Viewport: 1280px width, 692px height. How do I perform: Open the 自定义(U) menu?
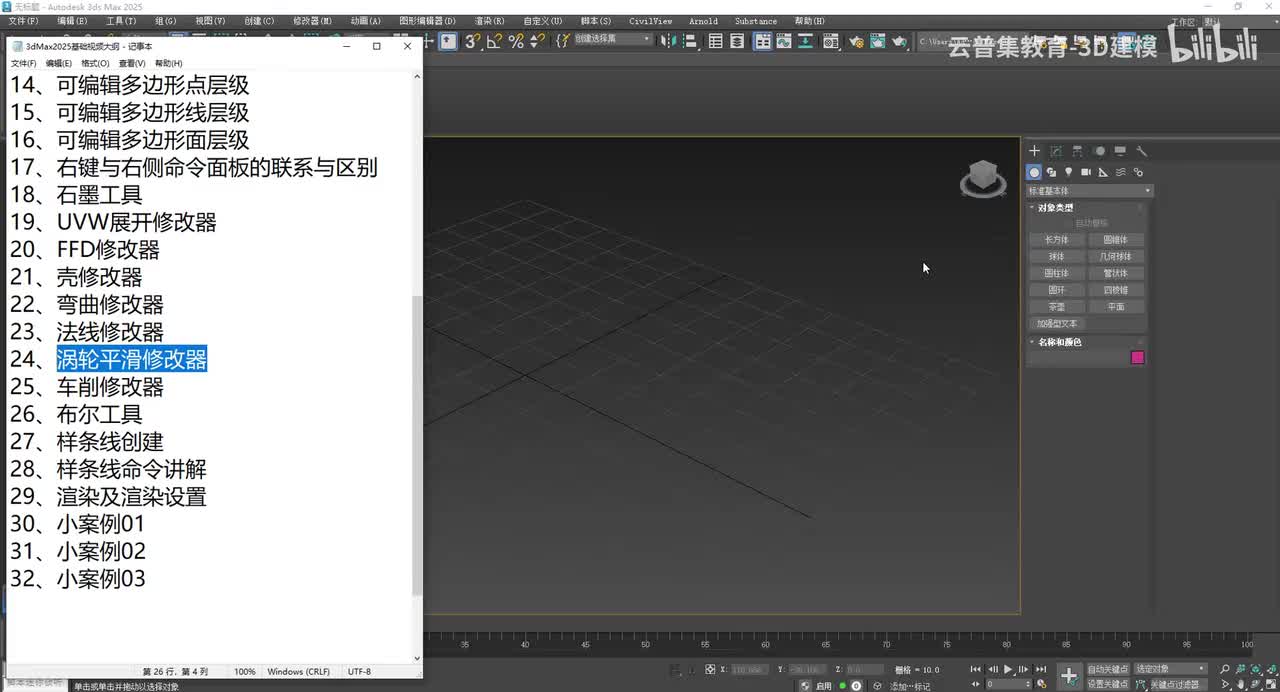pyautogui.click(x=543, y=21)
